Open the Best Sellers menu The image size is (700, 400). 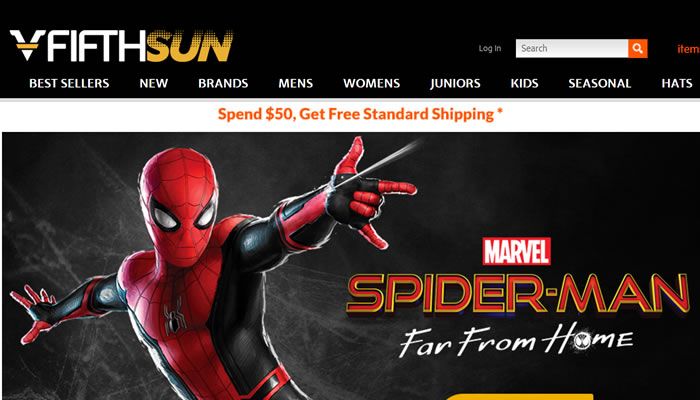click(x=69, y=83)
